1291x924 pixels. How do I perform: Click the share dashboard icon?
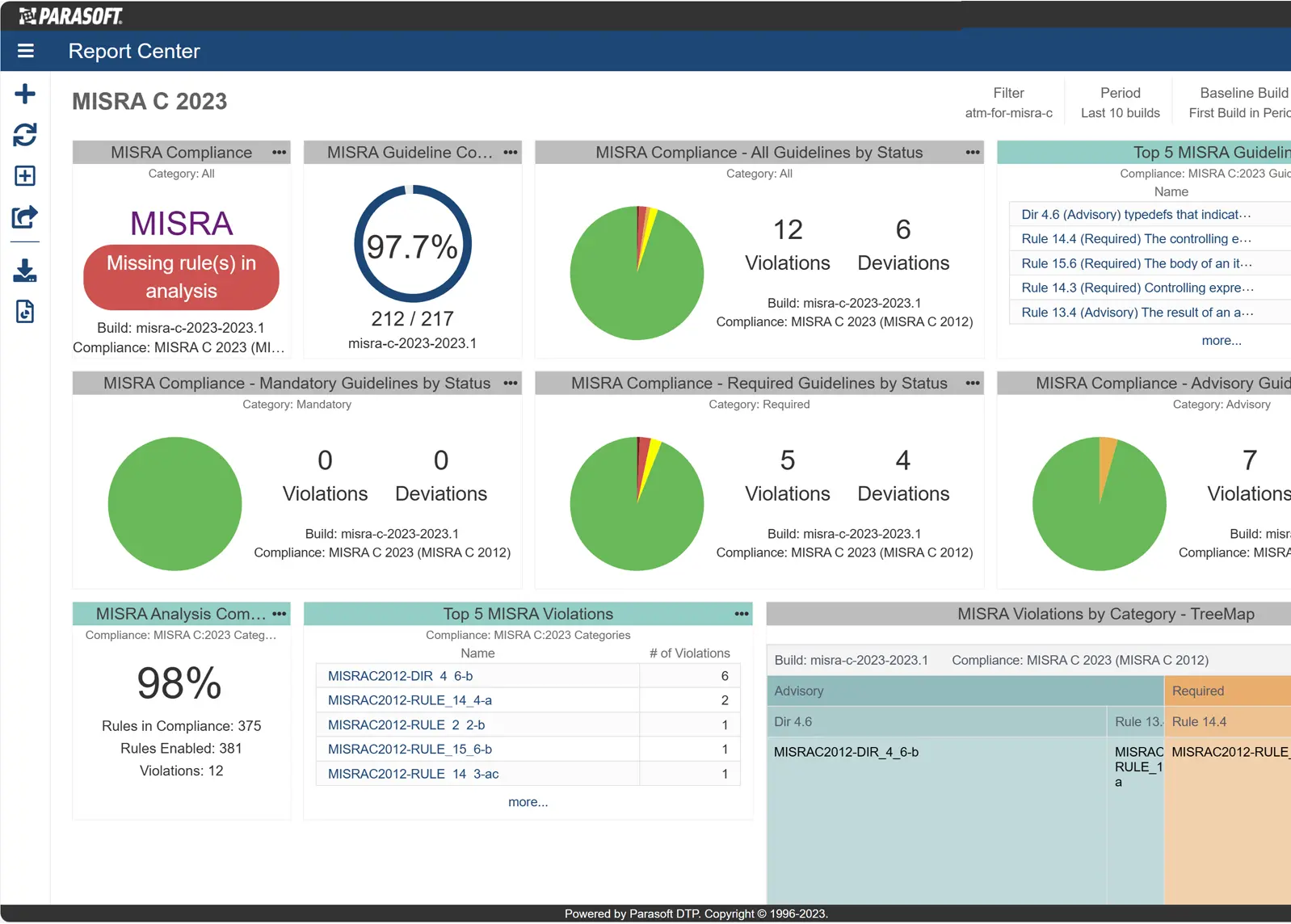tap(25, 217)
